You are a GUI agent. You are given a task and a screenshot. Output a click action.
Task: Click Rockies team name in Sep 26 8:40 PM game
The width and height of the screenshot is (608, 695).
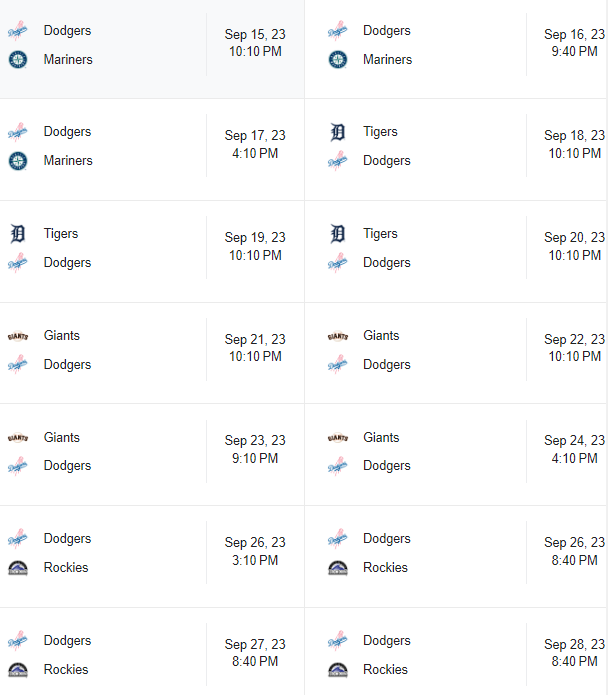tap(385, 568)
